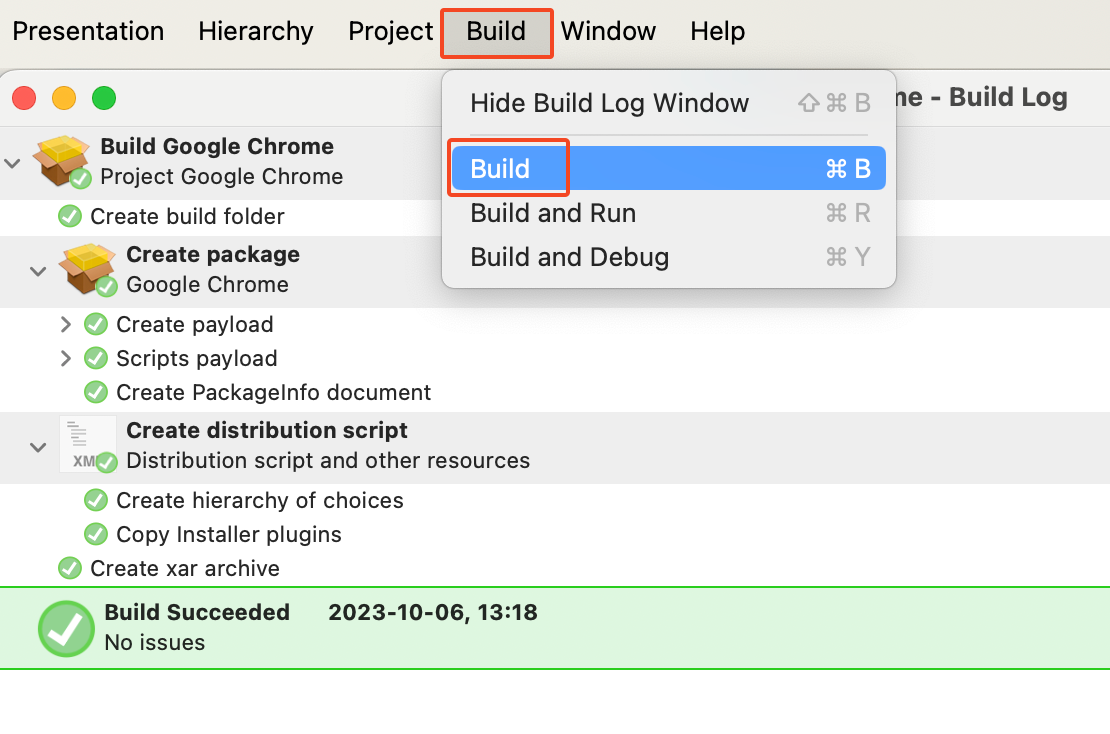Click the distribution script XML document icon
The image size is (1110, 734).
point(87,444)
